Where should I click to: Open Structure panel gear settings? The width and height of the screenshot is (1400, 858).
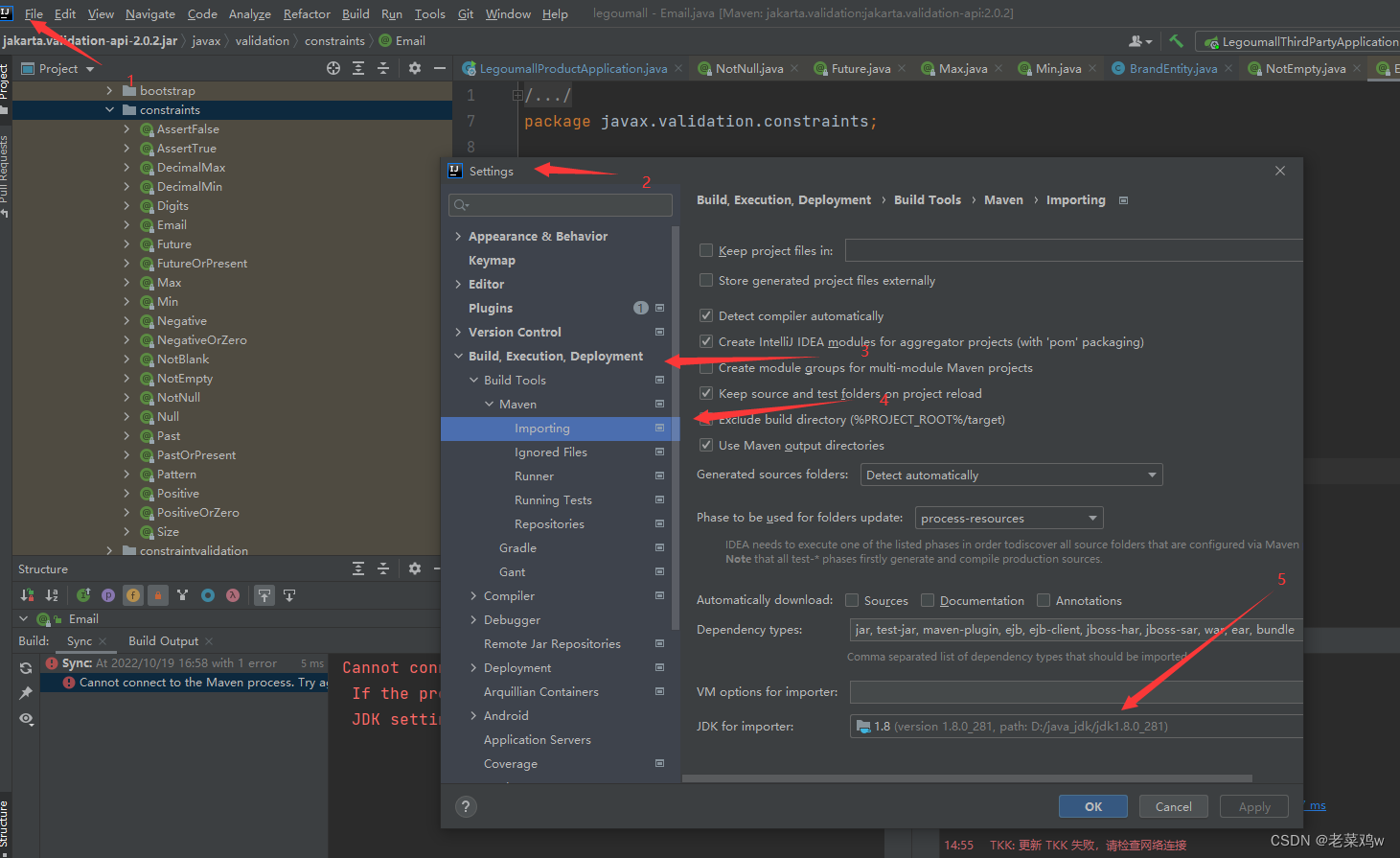[x=415, y=568]
